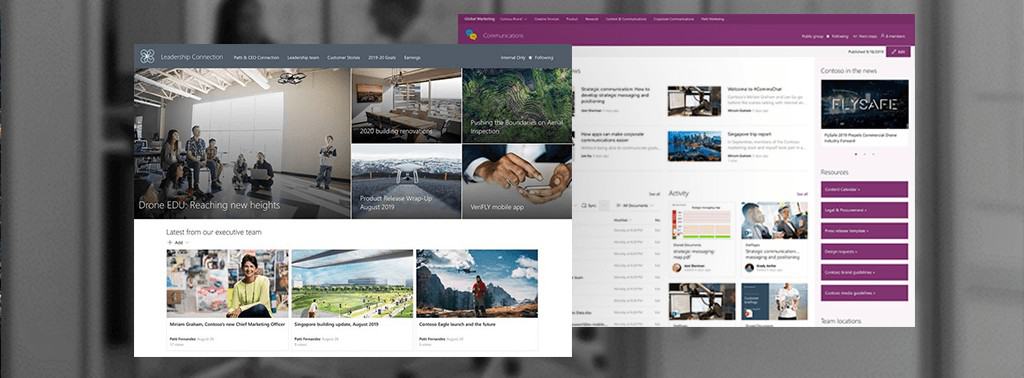Open FlySafe news image in Contoso in the news
Image resolution: width=1024 pixels, height=378 pixels.
(x=864, y=104)
